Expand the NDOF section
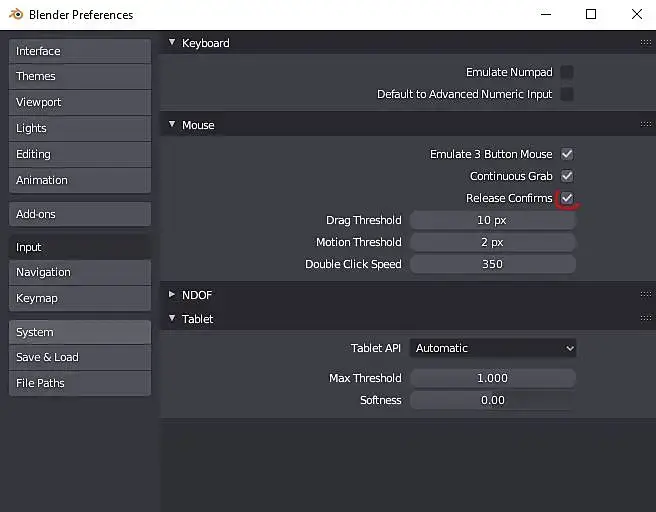Viewport: 656px width, 512px height. pos(172,295)
